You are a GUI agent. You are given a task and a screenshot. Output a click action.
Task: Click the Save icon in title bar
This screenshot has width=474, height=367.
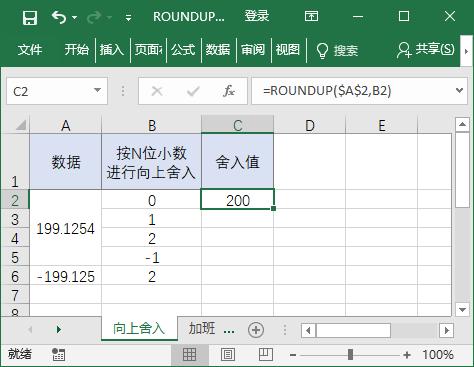click(30, 17)
